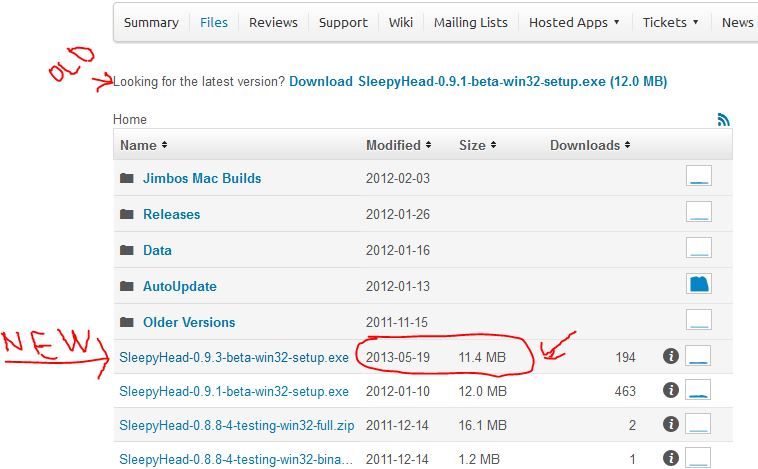This screenshot has width=758, height=469.
Task: View stats chart for 0.8.8-4-testing-win32-full.zip
Action: [x=698, y=423]
